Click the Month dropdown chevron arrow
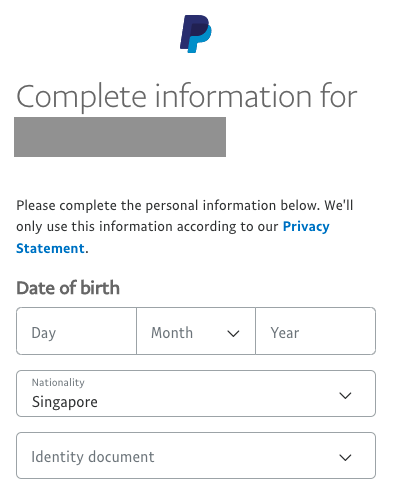The width and height of the screenshot is (393, 496). tap(233, 333)
